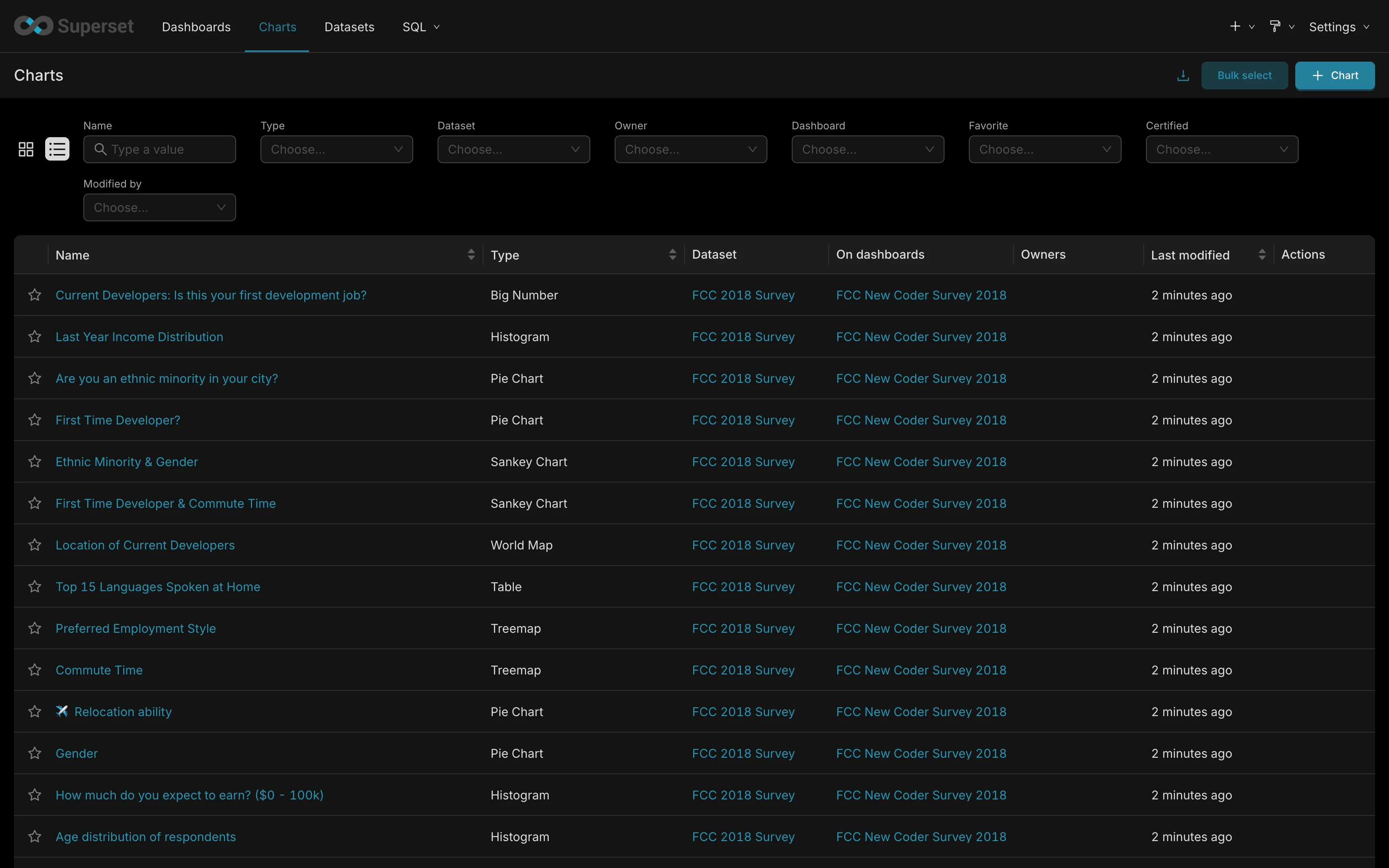Click World Map type cell
The image size is (1389, 868).
coord(521,545)
